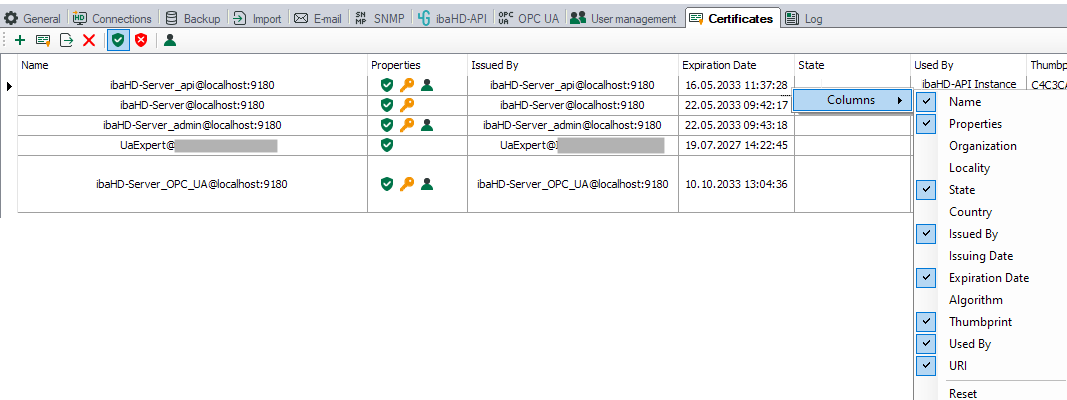1067x400 pixels.
Task: Select the ibaHD-Server_api@localhost:9180 name cell
Action: (193, 85)
